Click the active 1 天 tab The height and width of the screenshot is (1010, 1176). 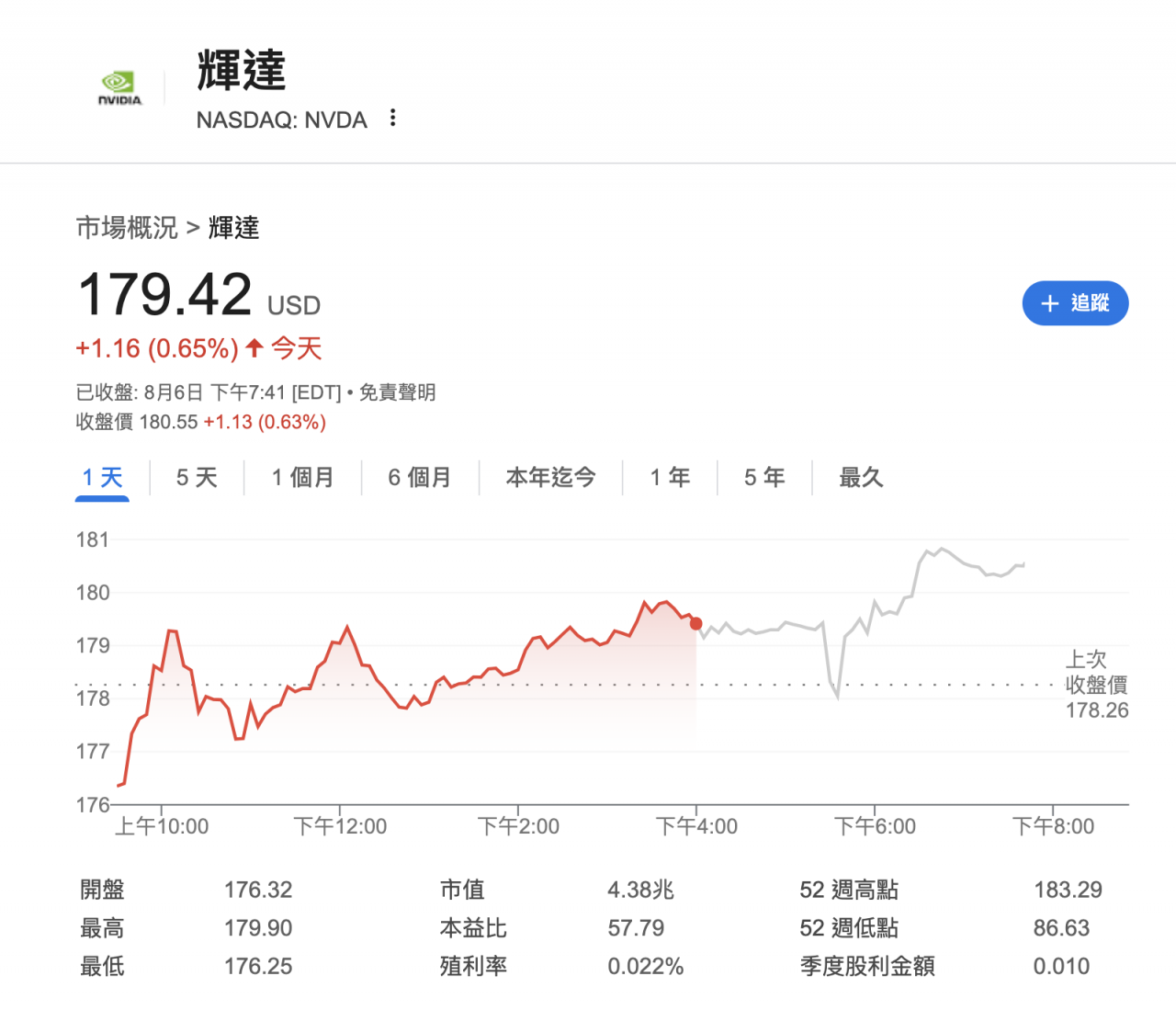click(102, 478)
